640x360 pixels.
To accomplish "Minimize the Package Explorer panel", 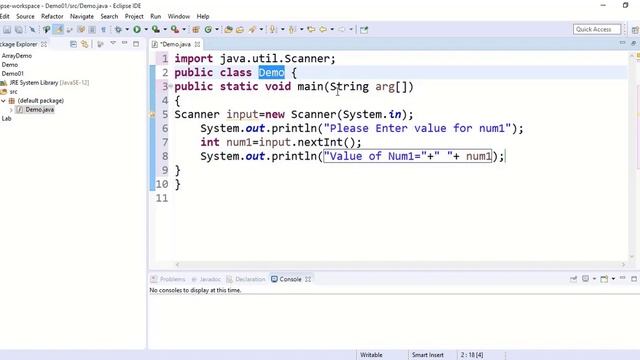I will coord(124,43).
